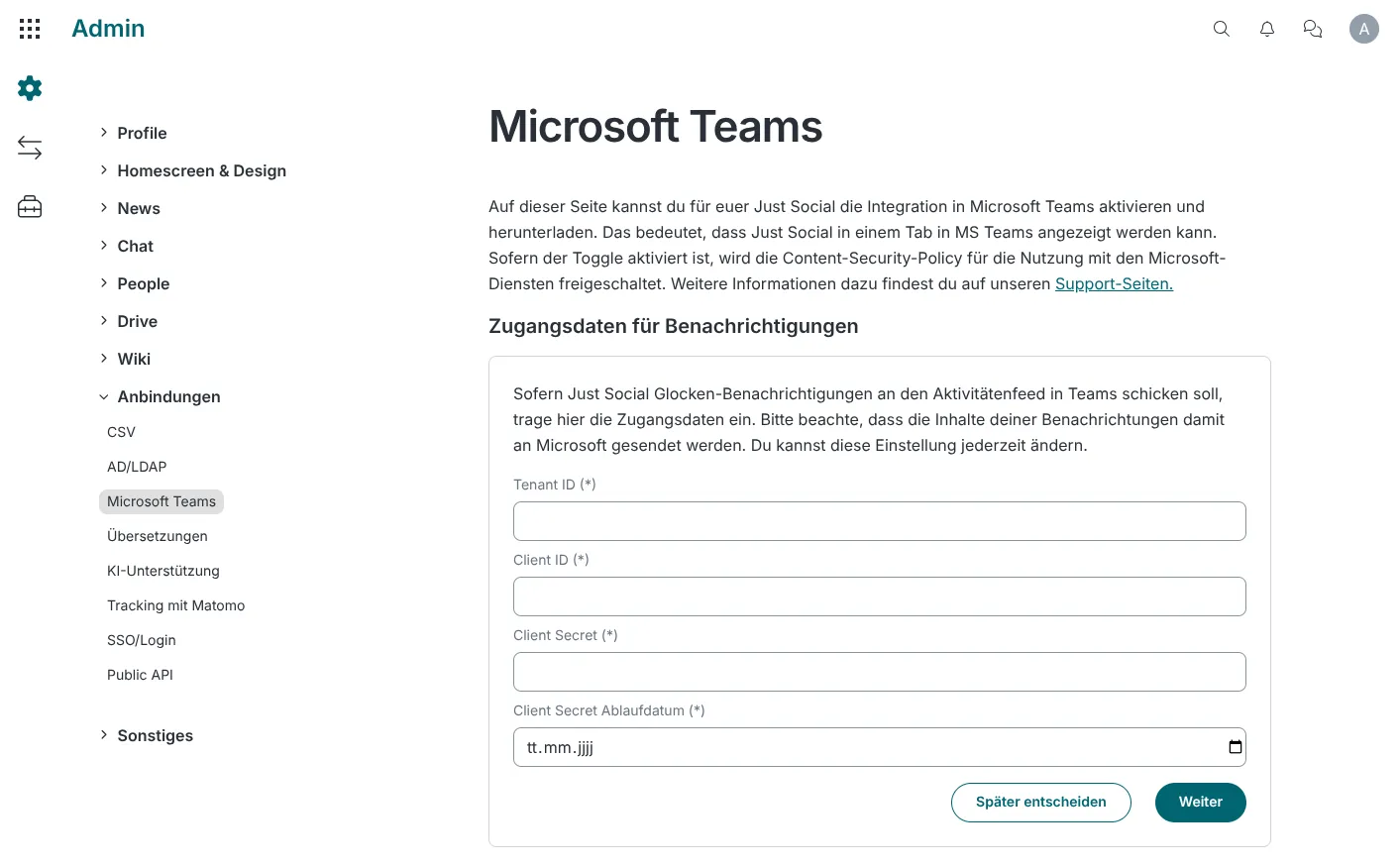Select the settings gear icon in sidebar
Screen dimensions: 1400x867
coord(30,88)
